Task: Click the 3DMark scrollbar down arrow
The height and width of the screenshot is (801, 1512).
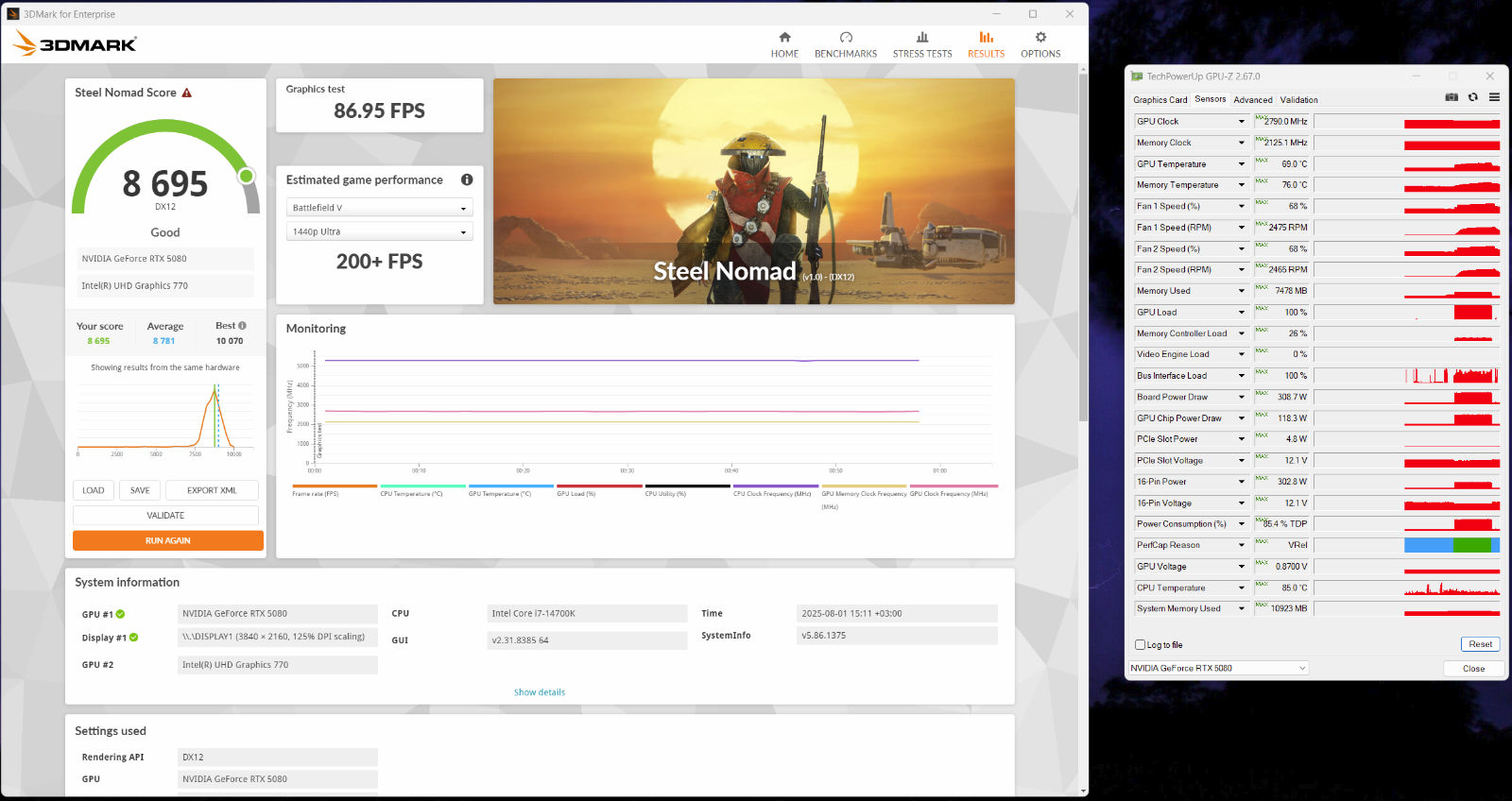Action: coord(1083,790)
